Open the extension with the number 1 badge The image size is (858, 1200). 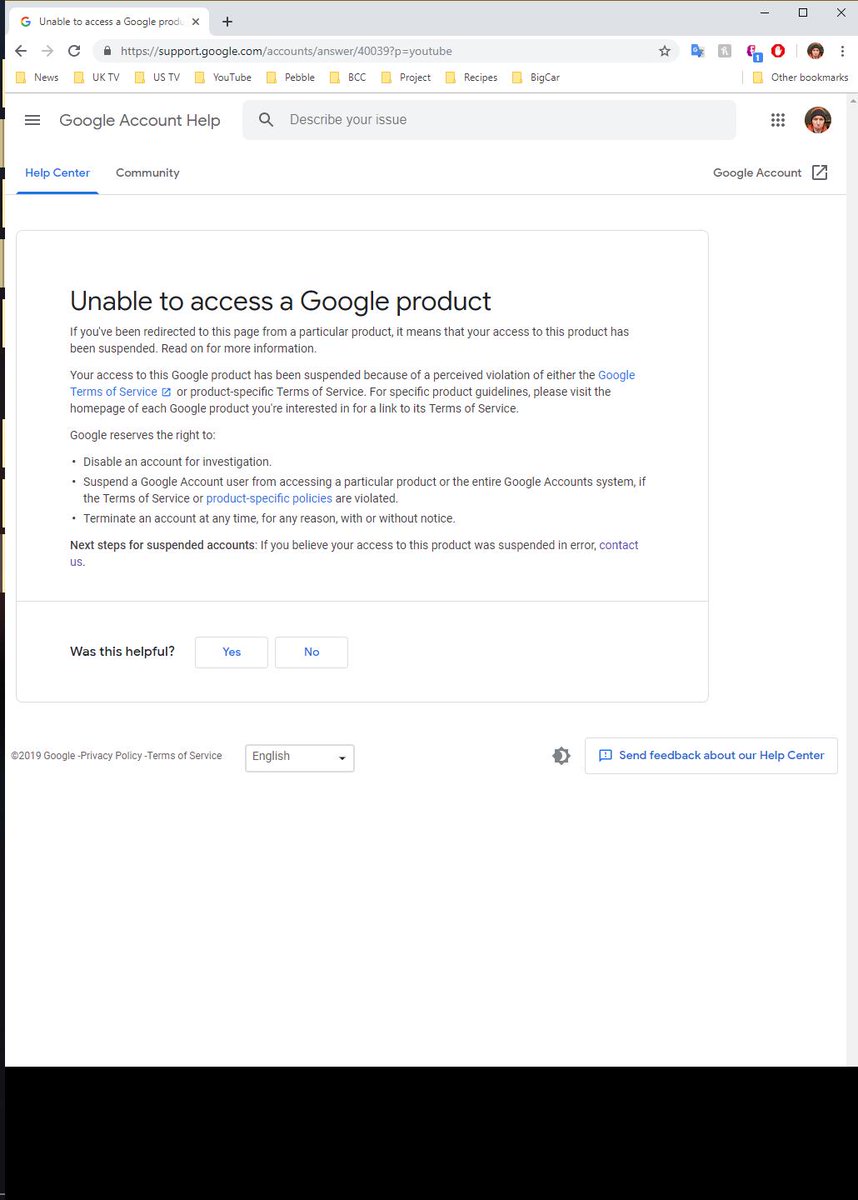coord(753,51)
